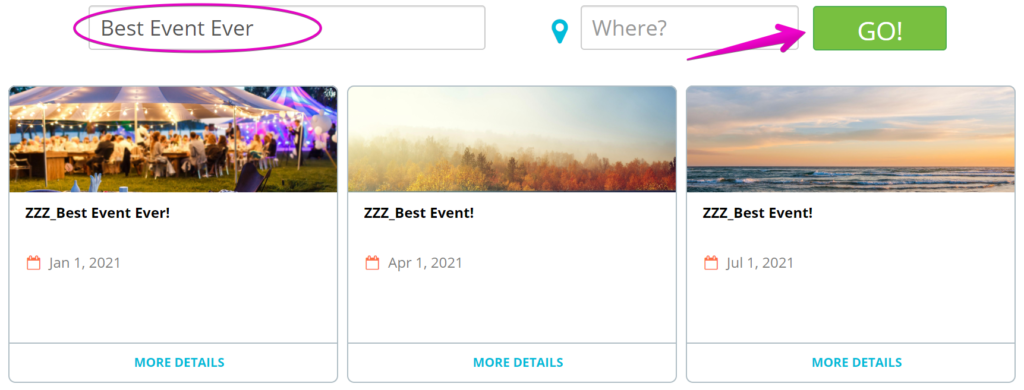Focus the Where? location field
The image size is (1024, 390).
coord(689,27)
